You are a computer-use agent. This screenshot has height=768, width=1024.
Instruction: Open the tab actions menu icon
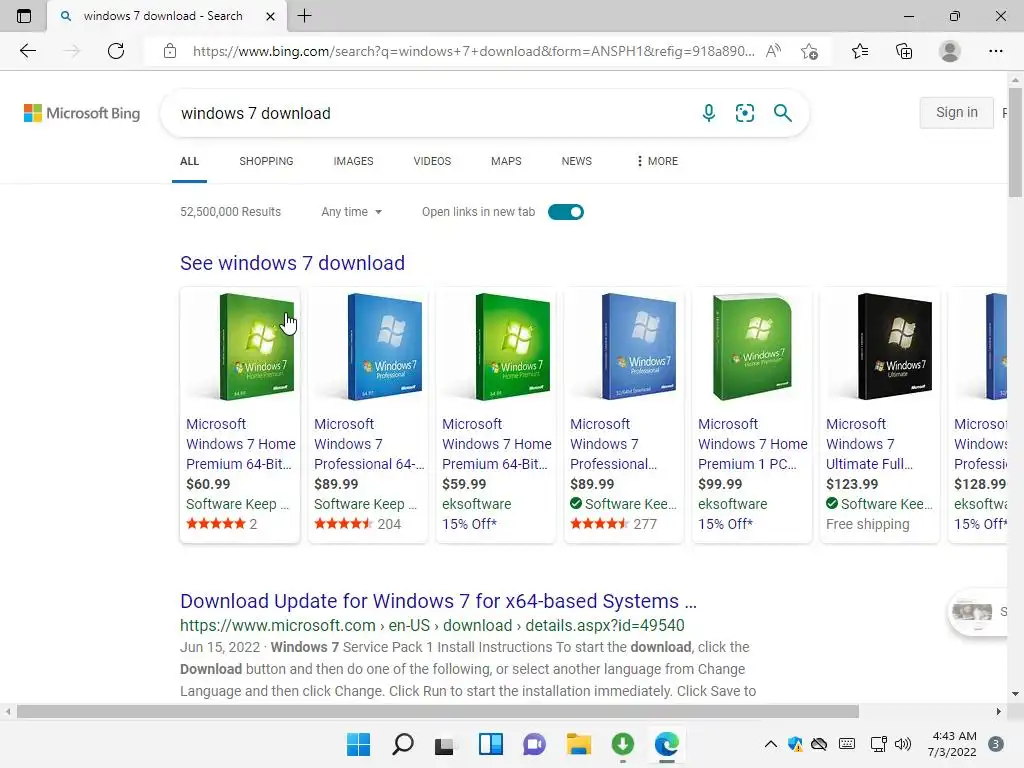tap(24, 16)
